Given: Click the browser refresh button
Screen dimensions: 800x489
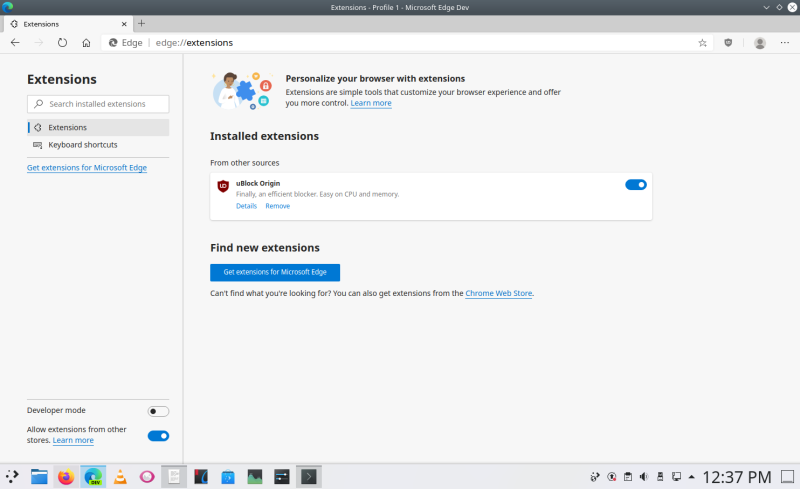Looking at the screenshot, I should point(62,43).
